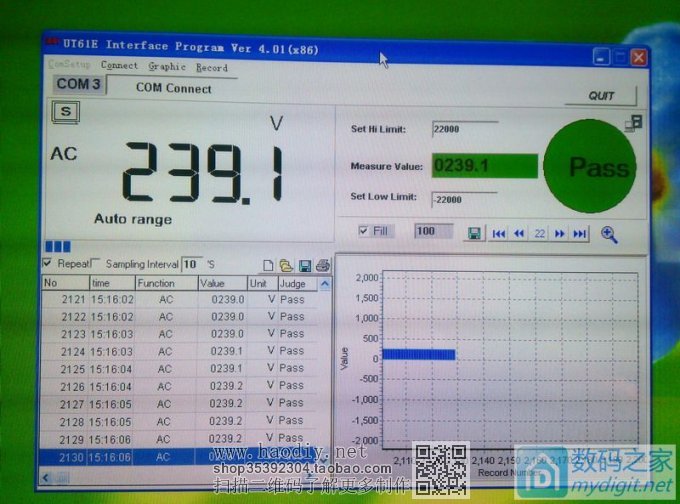This screenshot has width=680, height=504.
Task: Save the graph using the green disk icon
Action: (x=474, y=233)
